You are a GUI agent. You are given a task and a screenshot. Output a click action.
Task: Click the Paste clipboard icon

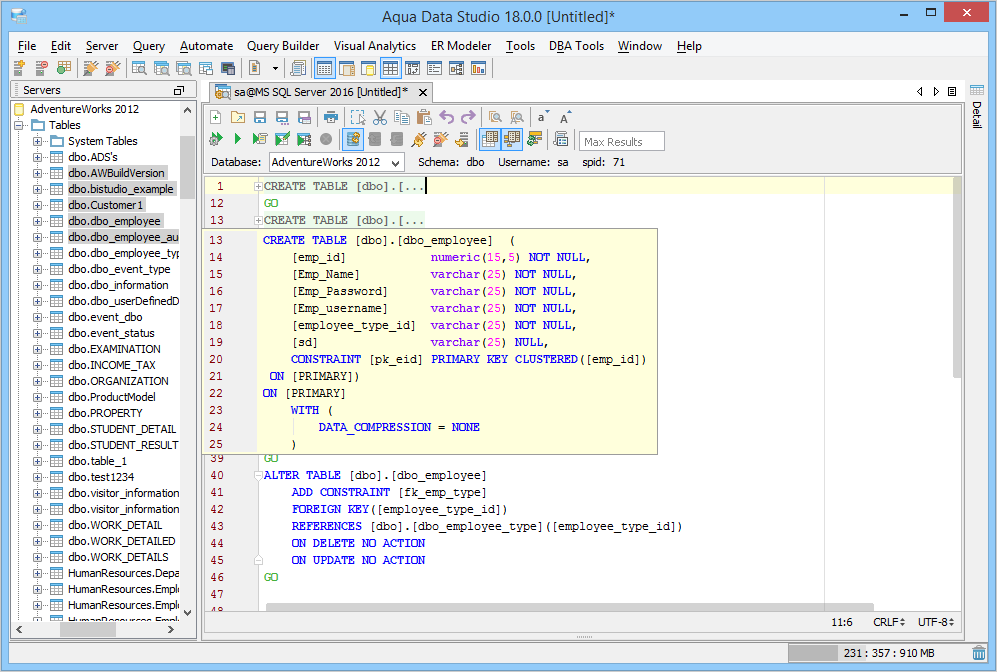coord(423,117)
